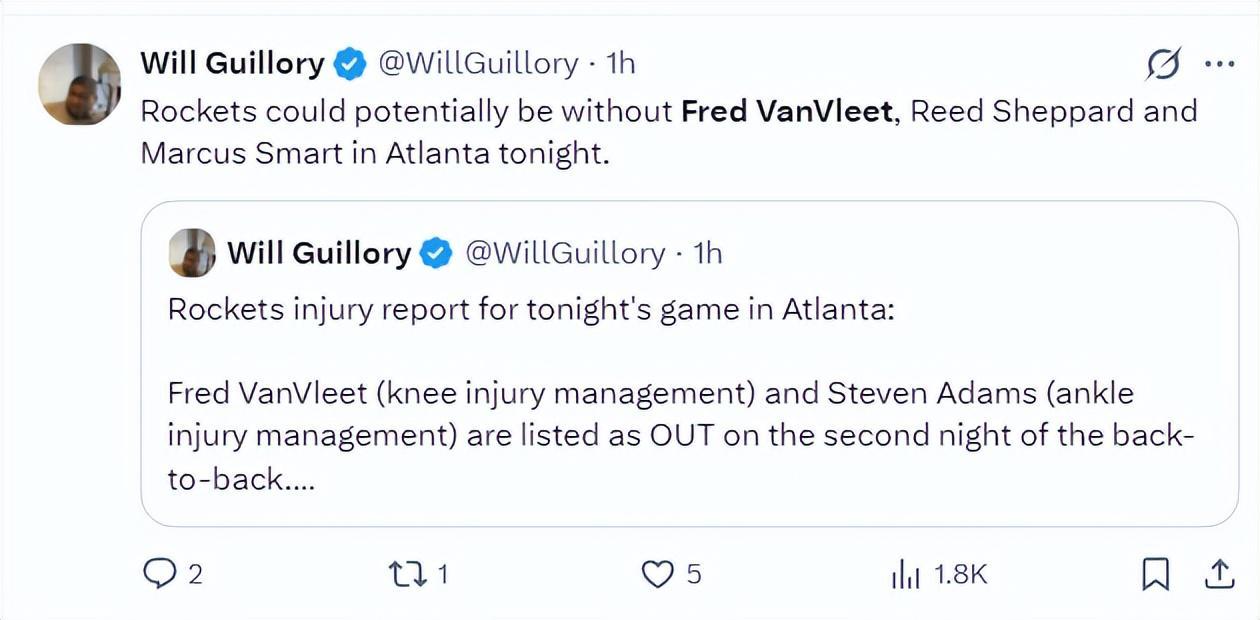The width and height of the screenshot is (1260, 620).
Task: Click the 1h timestamp in quoted tweet
Action: (x=708, y=253)
